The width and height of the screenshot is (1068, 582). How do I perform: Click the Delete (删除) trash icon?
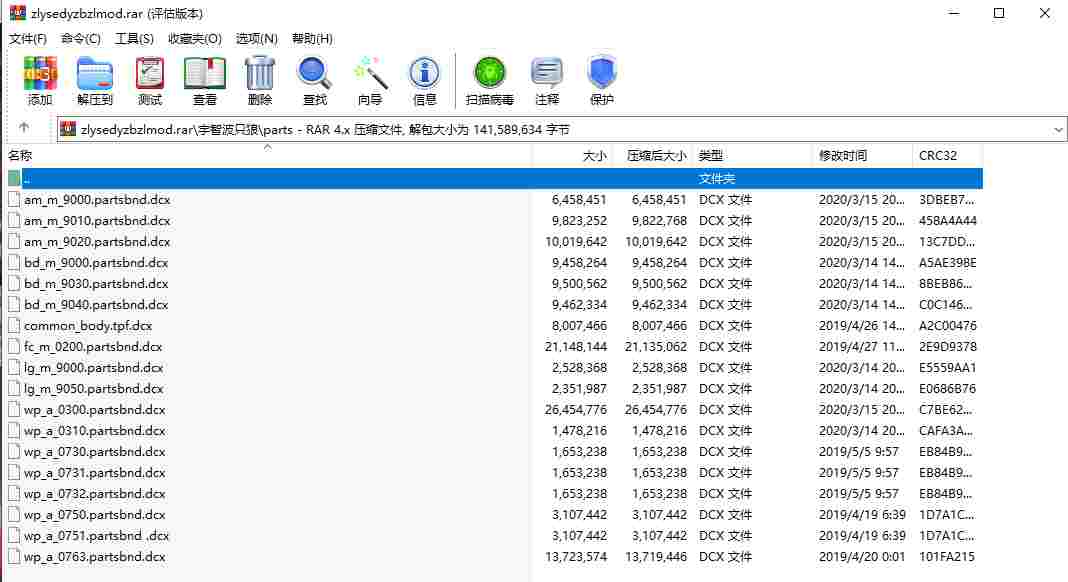coord(260,74)
